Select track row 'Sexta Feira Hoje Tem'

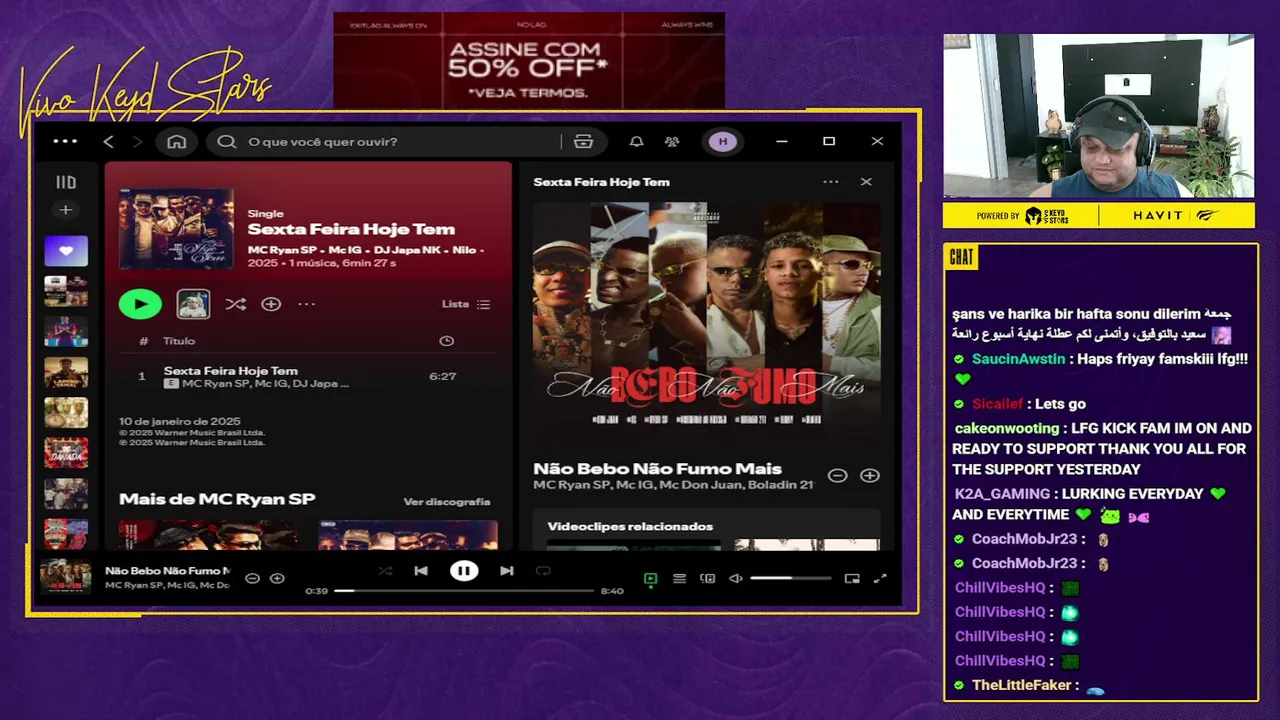point(306,377)
